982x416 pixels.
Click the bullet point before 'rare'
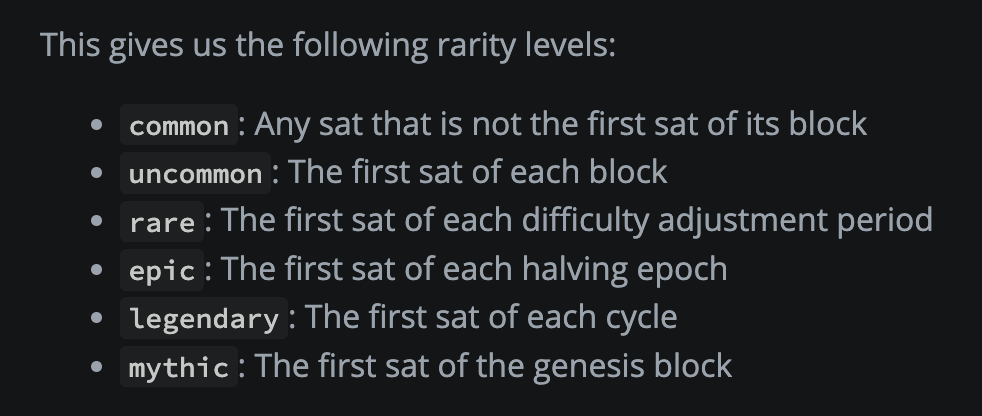coord(96,221)
